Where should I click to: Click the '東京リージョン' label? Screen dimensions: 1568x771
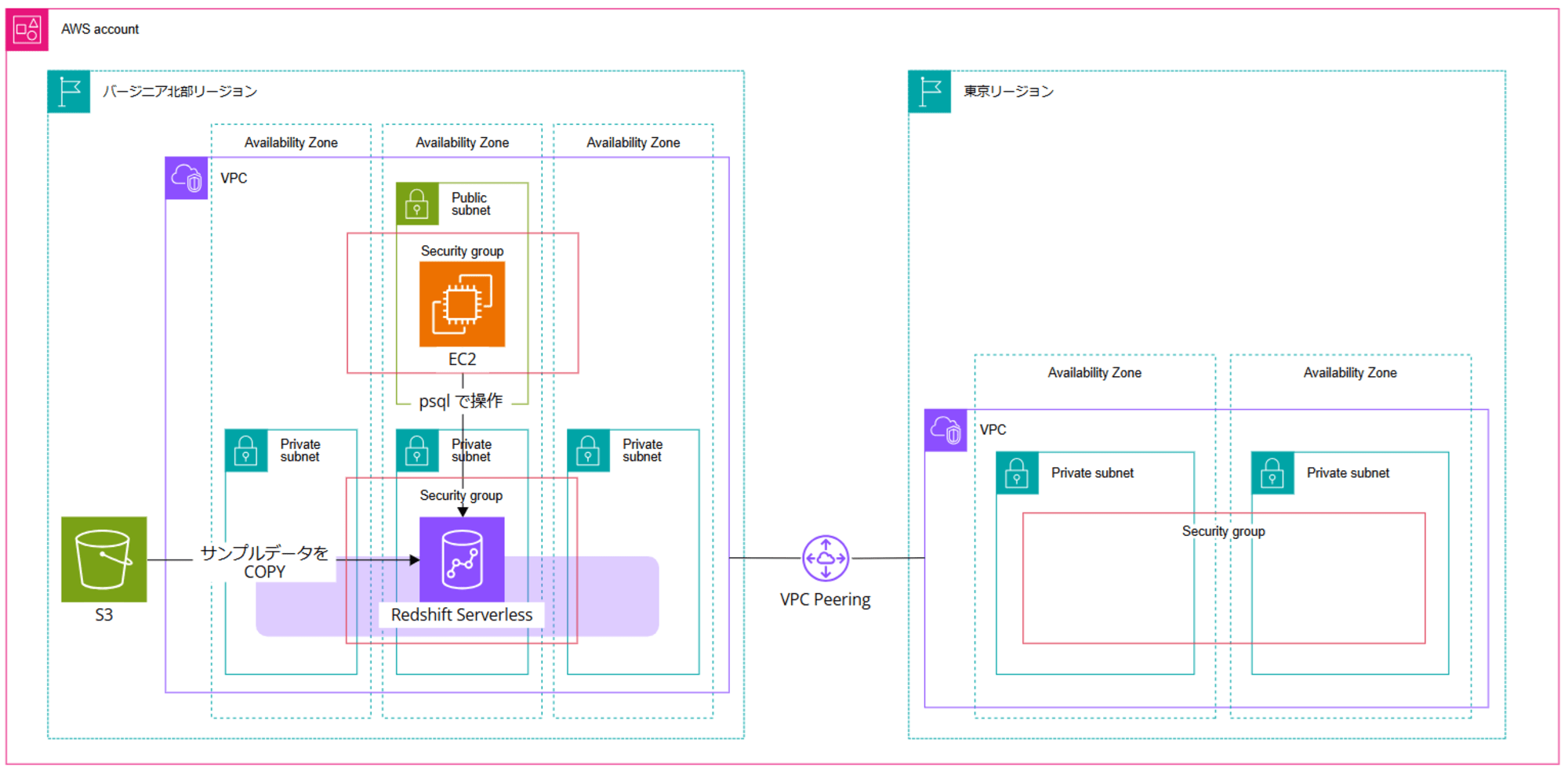[1009, 92]
